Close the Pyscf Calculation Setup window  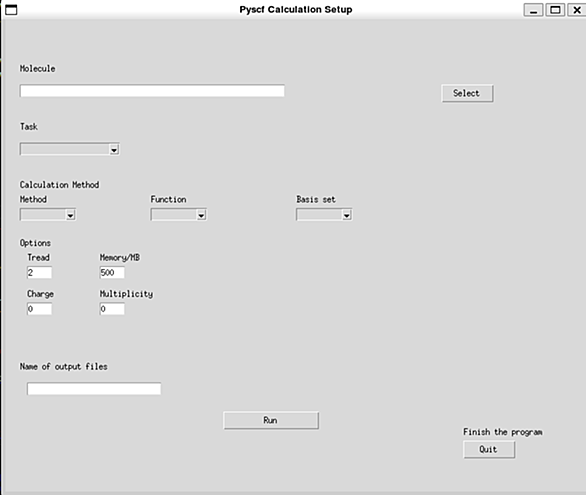[x=577, y=10]
